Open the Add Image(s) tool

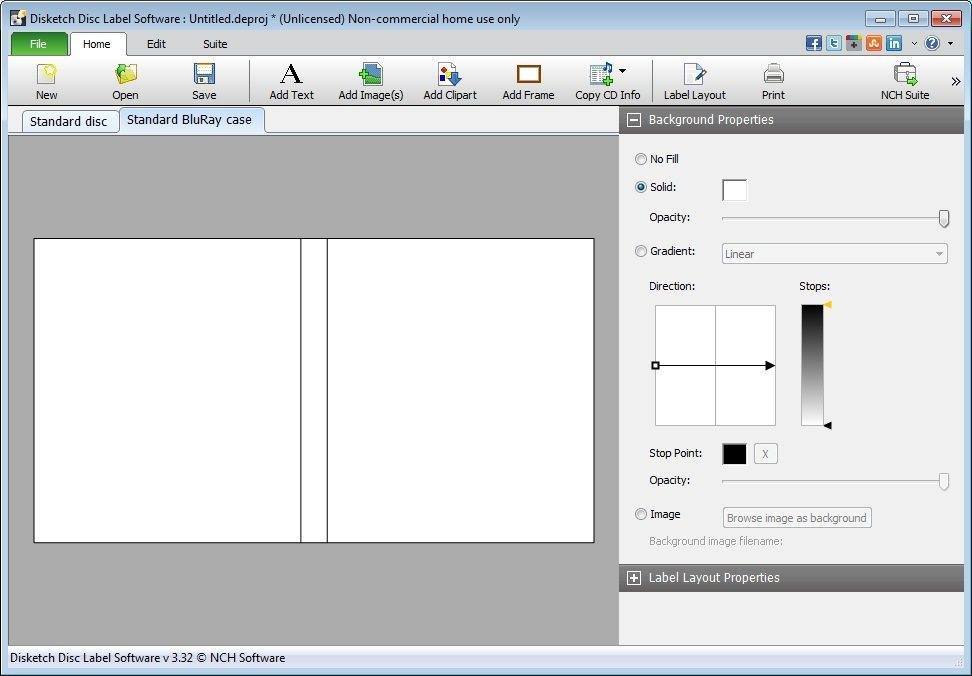click(370, 80)
